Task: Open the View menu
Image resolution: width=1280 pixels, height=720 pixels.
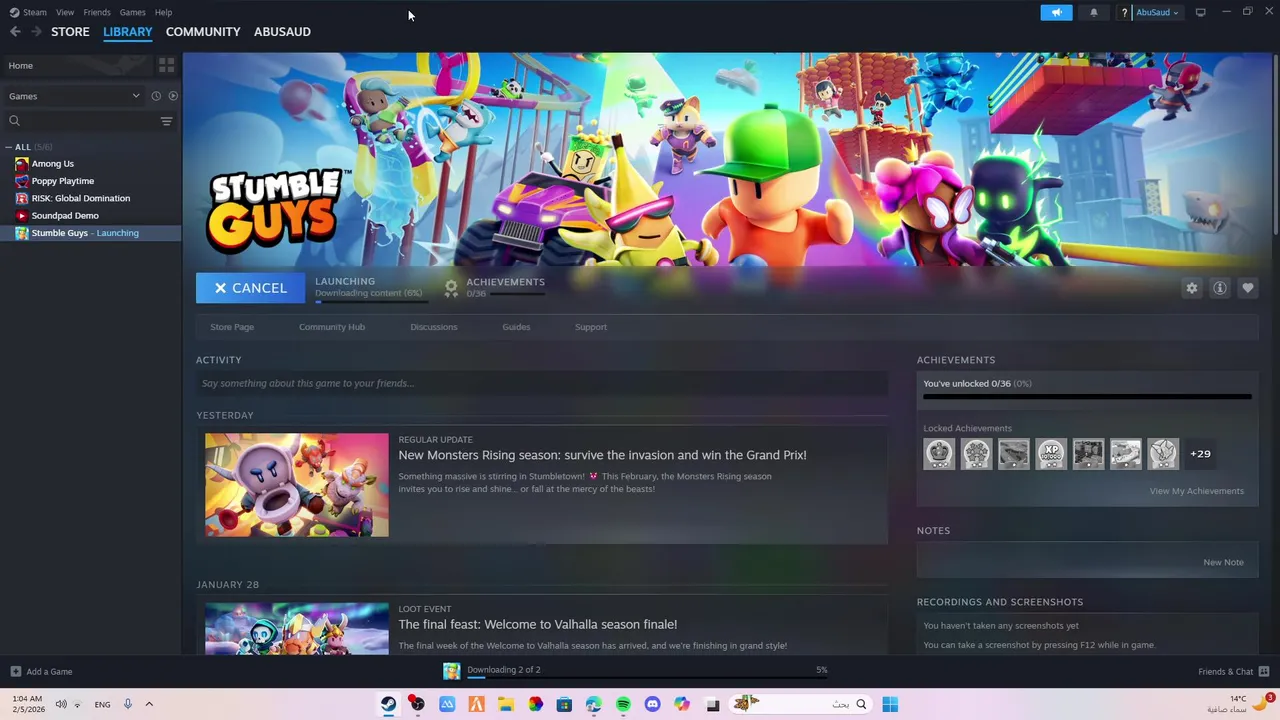Action: (65, 12)
